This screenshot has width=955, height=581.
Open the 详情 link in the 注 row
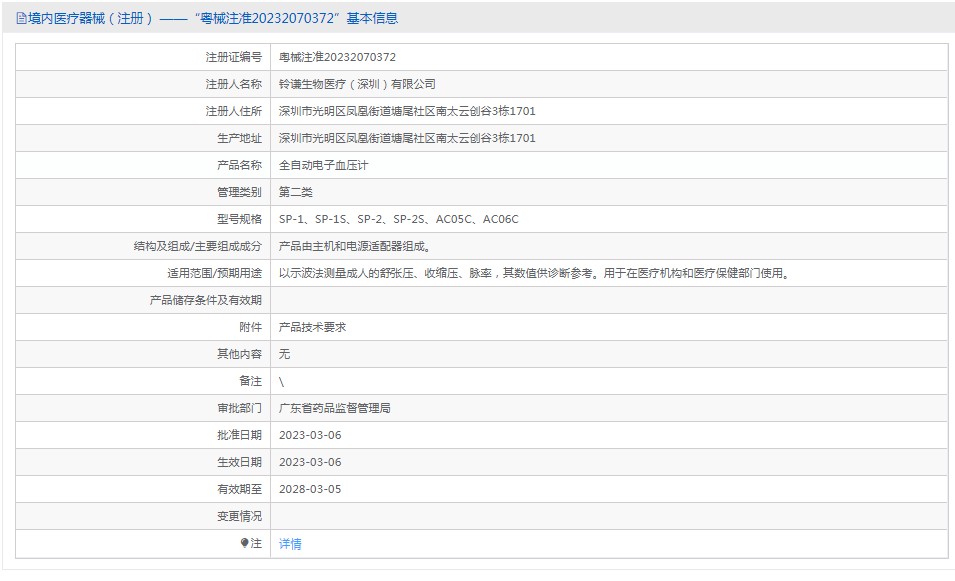(x=290, y=544)
